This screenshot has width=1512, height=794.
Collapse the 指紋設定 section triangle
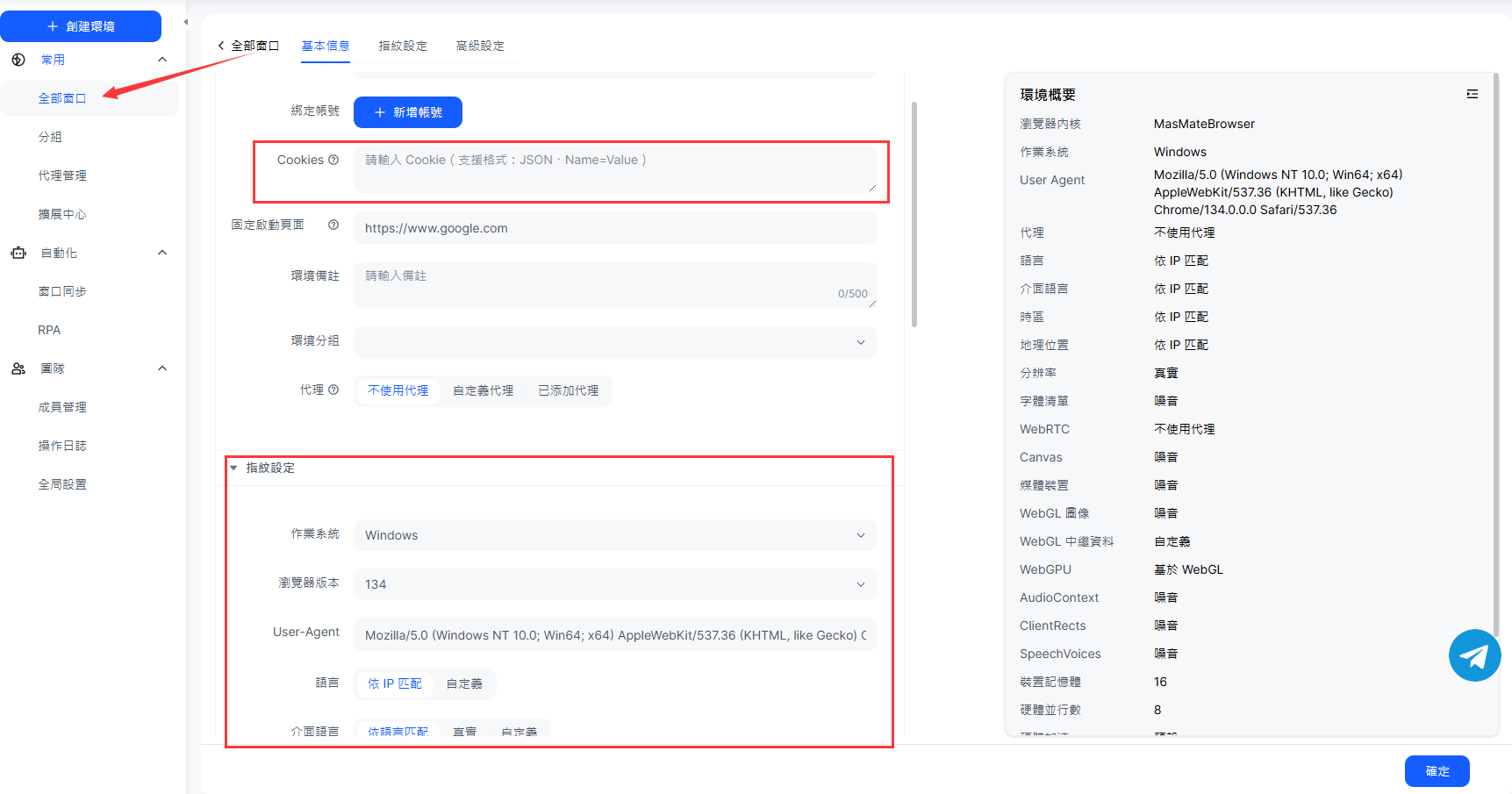click(x=233, y=468)
